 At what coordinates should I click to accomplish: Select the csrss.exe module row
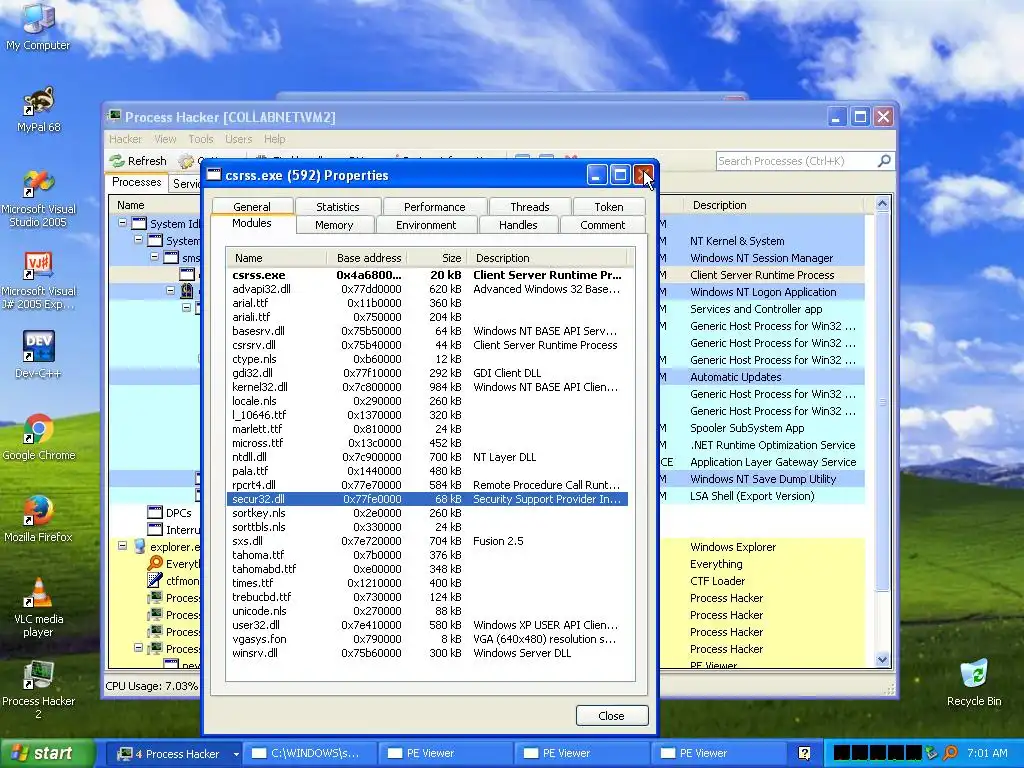(x=427, y=275)
